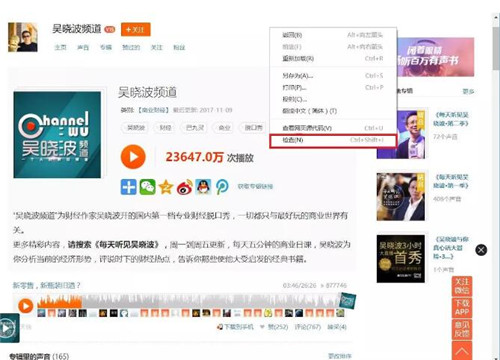This screenshot has width=500, height=360.
Task: Open the first-season album cover in the sidebar
Action: (x=401, y=197)
